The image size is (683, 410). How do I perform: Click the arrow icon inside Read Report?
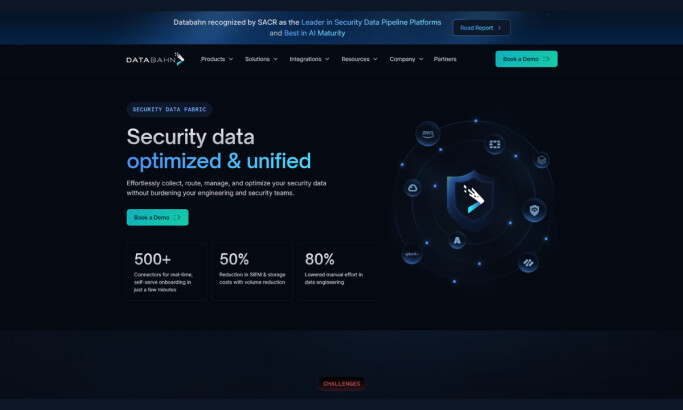[499, 27]
